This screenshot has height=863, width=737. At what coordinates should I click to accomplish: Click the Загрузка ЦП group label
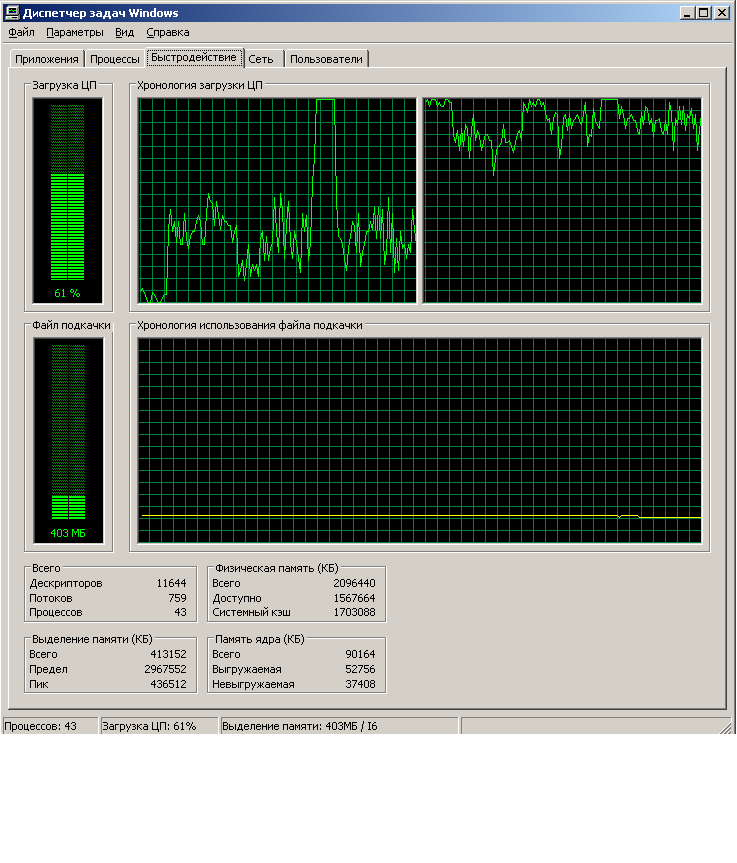coord(64,85)
